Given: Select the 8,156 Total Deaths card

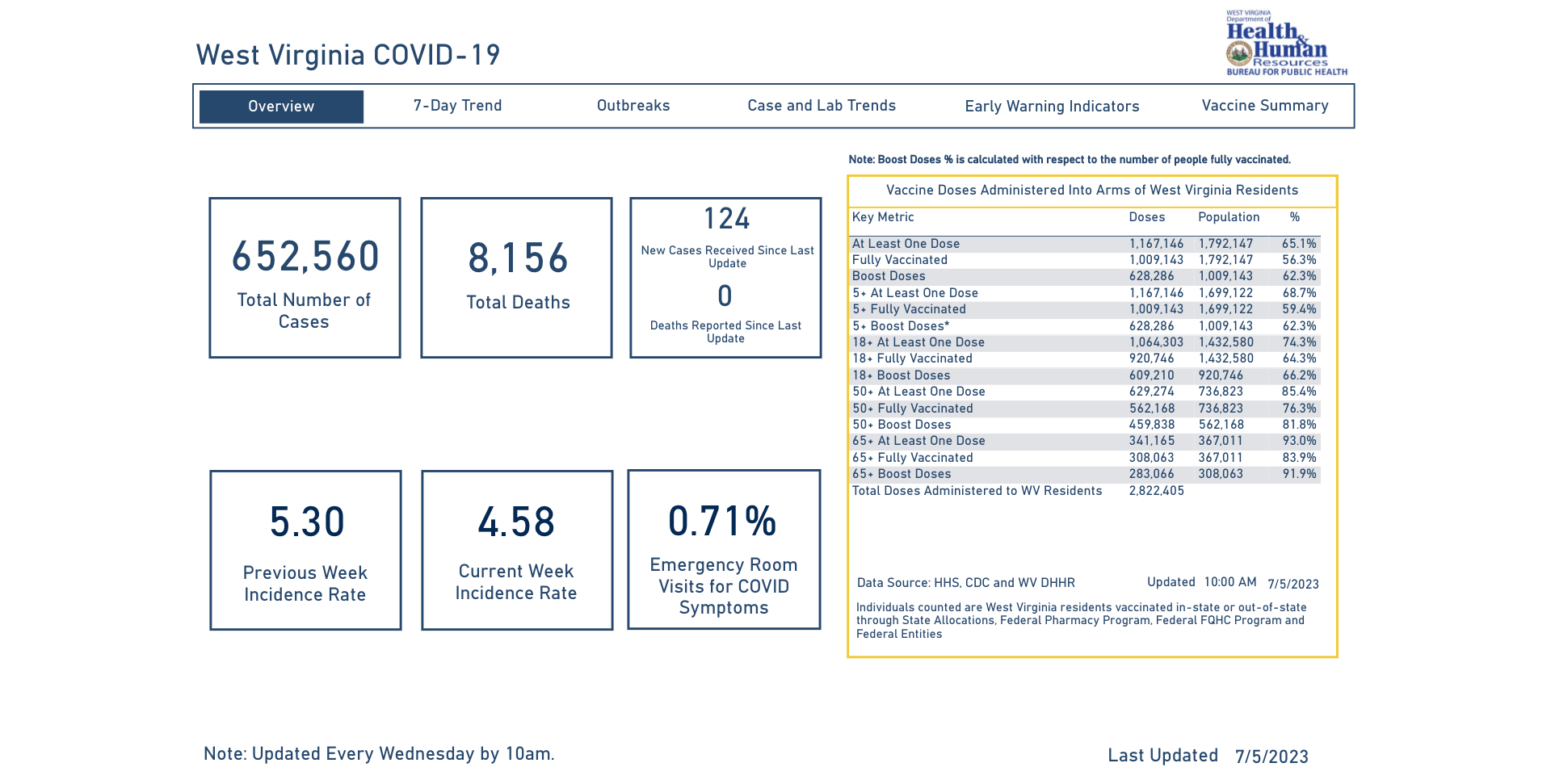Looking at the screenshot, I should pyautogui.click(x=516, y=278).
